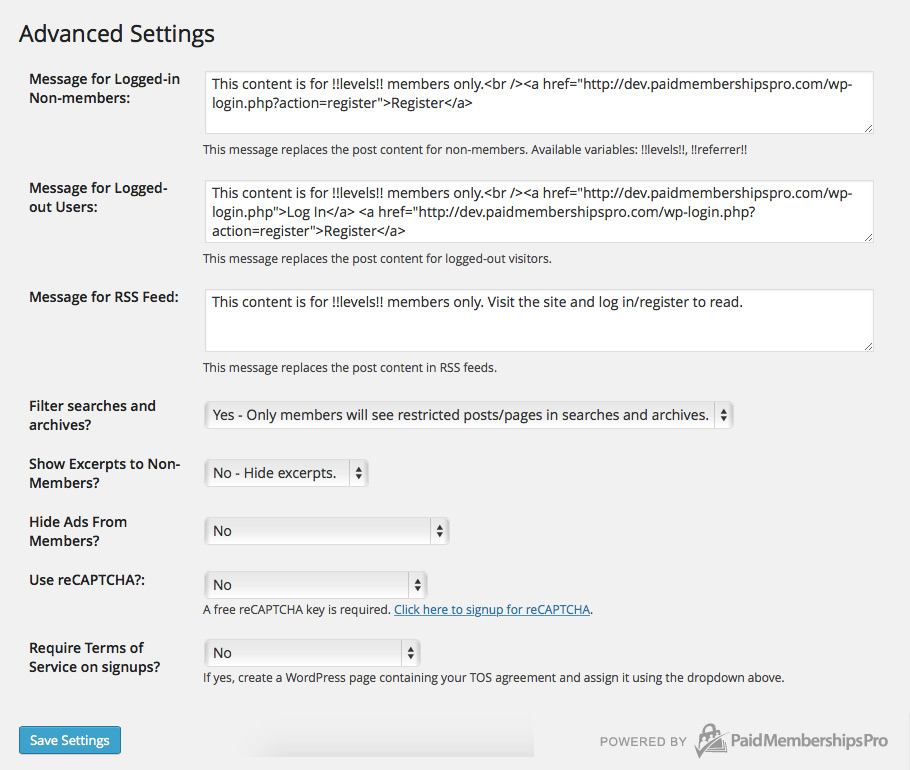The width and height of the screenshot is (910, 770).
Task: Click the Message for Logged-in Non-members label
Action: 104,88
